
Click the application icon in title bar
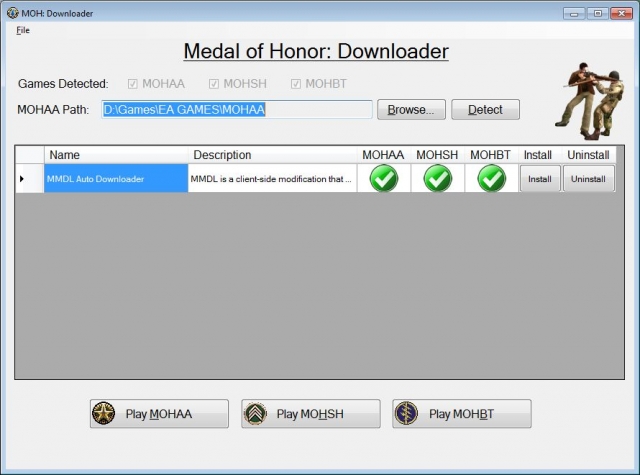pos(13,13)
